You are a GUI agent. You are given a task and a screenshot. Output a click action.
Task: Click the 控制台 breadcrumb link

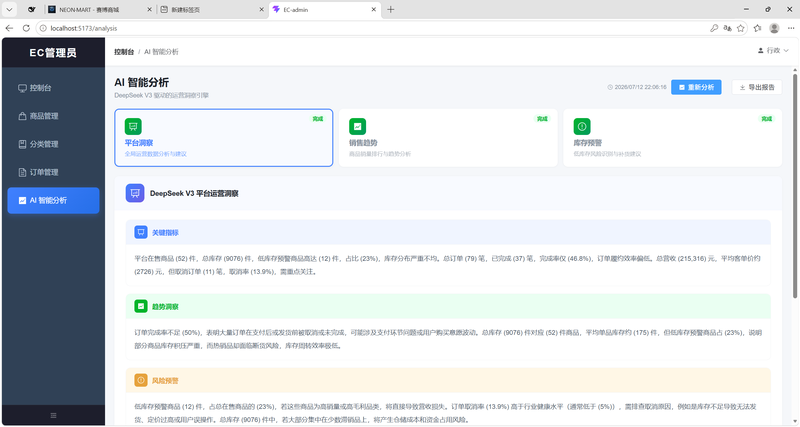pos(124,52)
